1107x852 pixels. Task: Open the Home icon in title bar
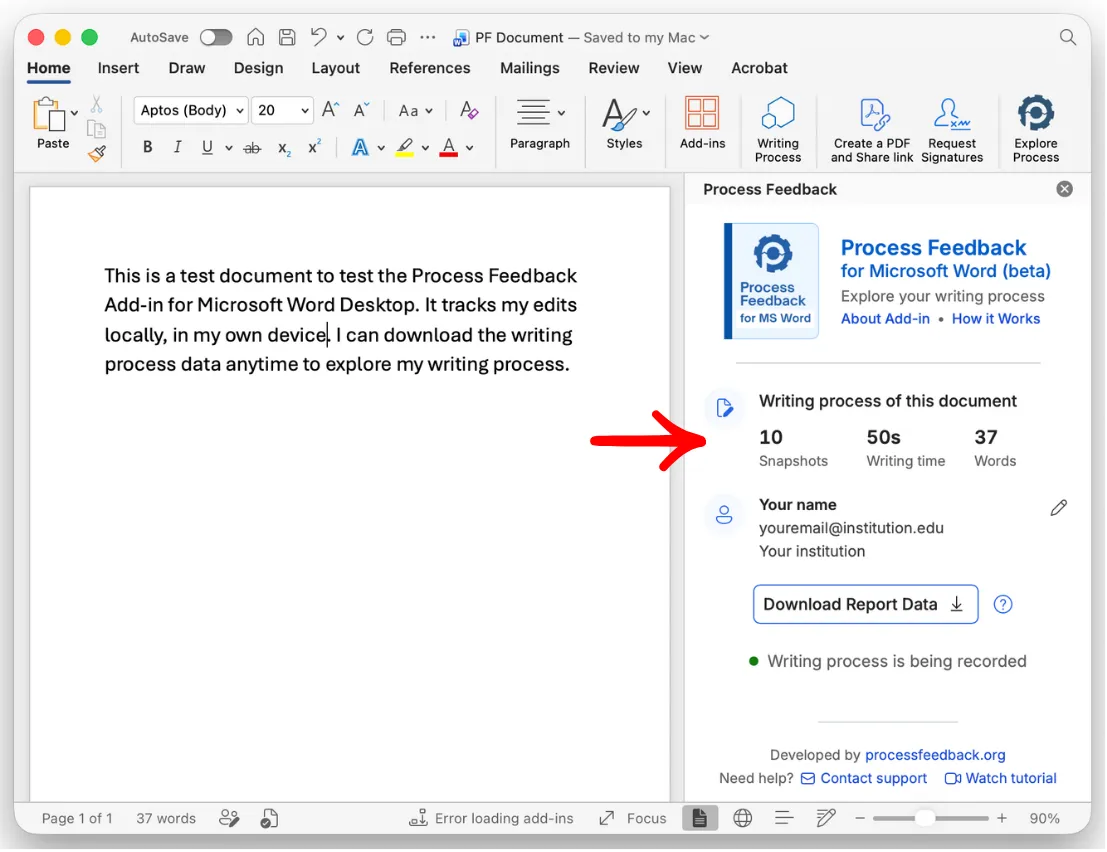point(256,37)
